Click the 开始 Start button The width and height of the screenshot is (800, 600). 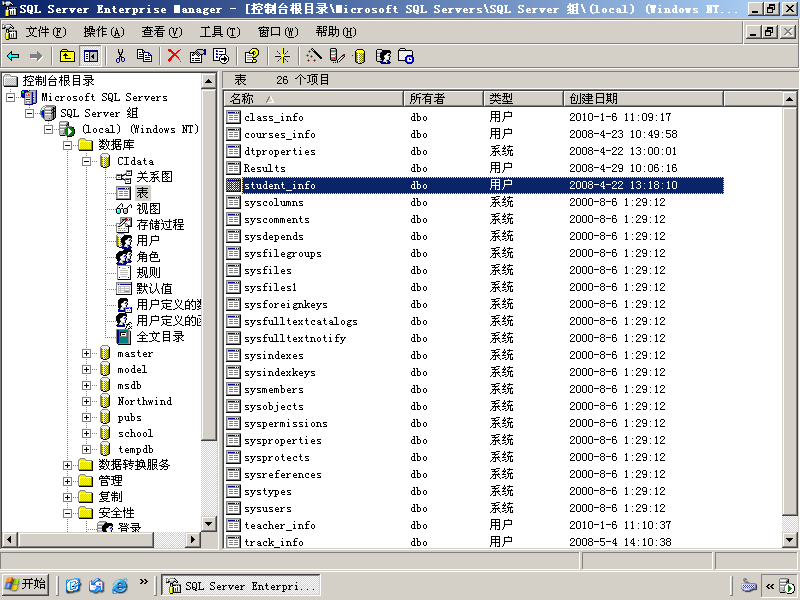[27, 585]
